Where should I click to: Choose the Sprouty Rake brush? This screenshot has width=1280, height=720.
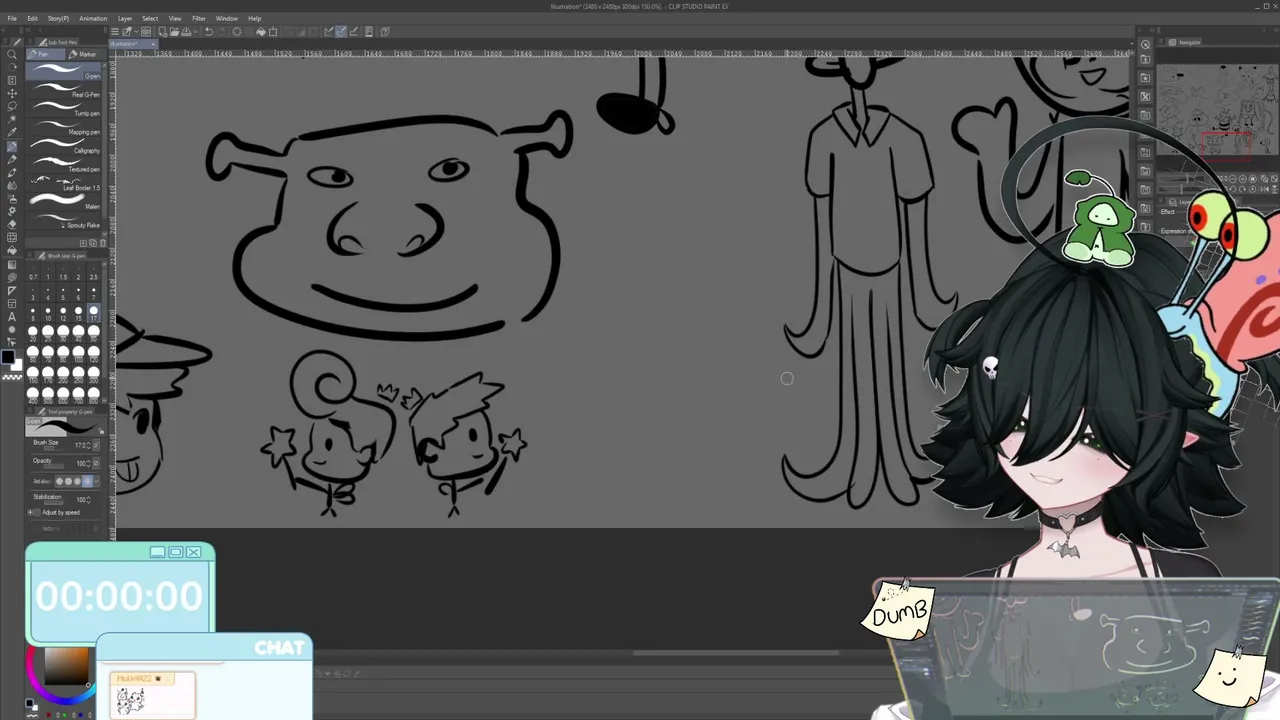click(x=66, y=222)
